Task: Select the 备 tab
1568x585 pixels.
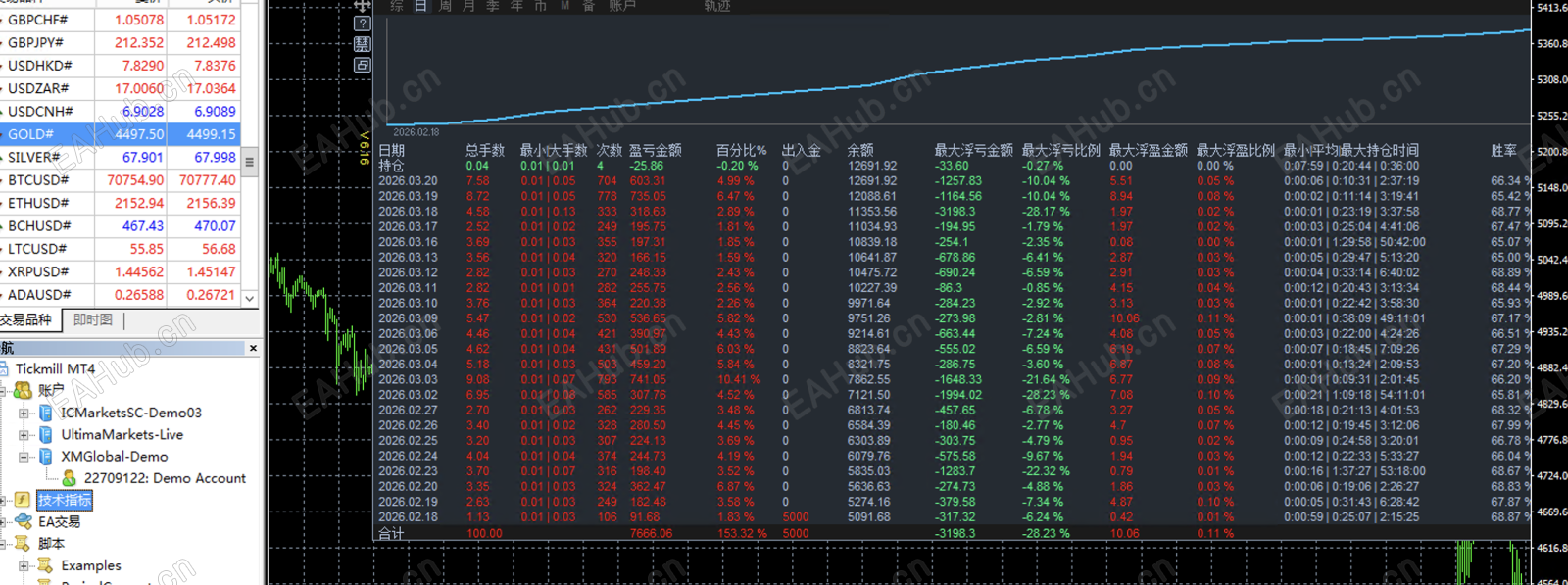Action: click(589, 5)
